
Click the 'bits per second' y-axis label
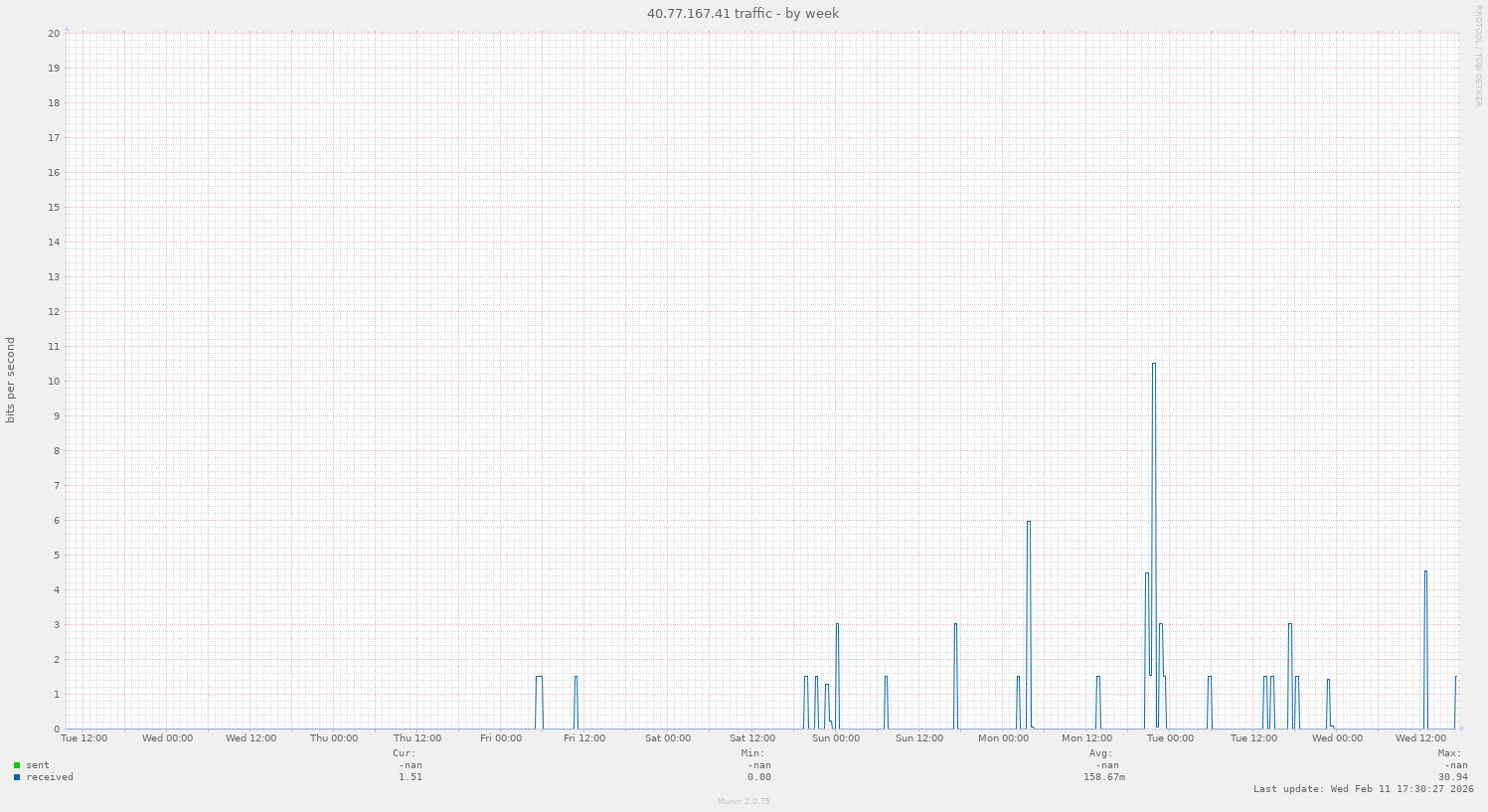point(11,381)
